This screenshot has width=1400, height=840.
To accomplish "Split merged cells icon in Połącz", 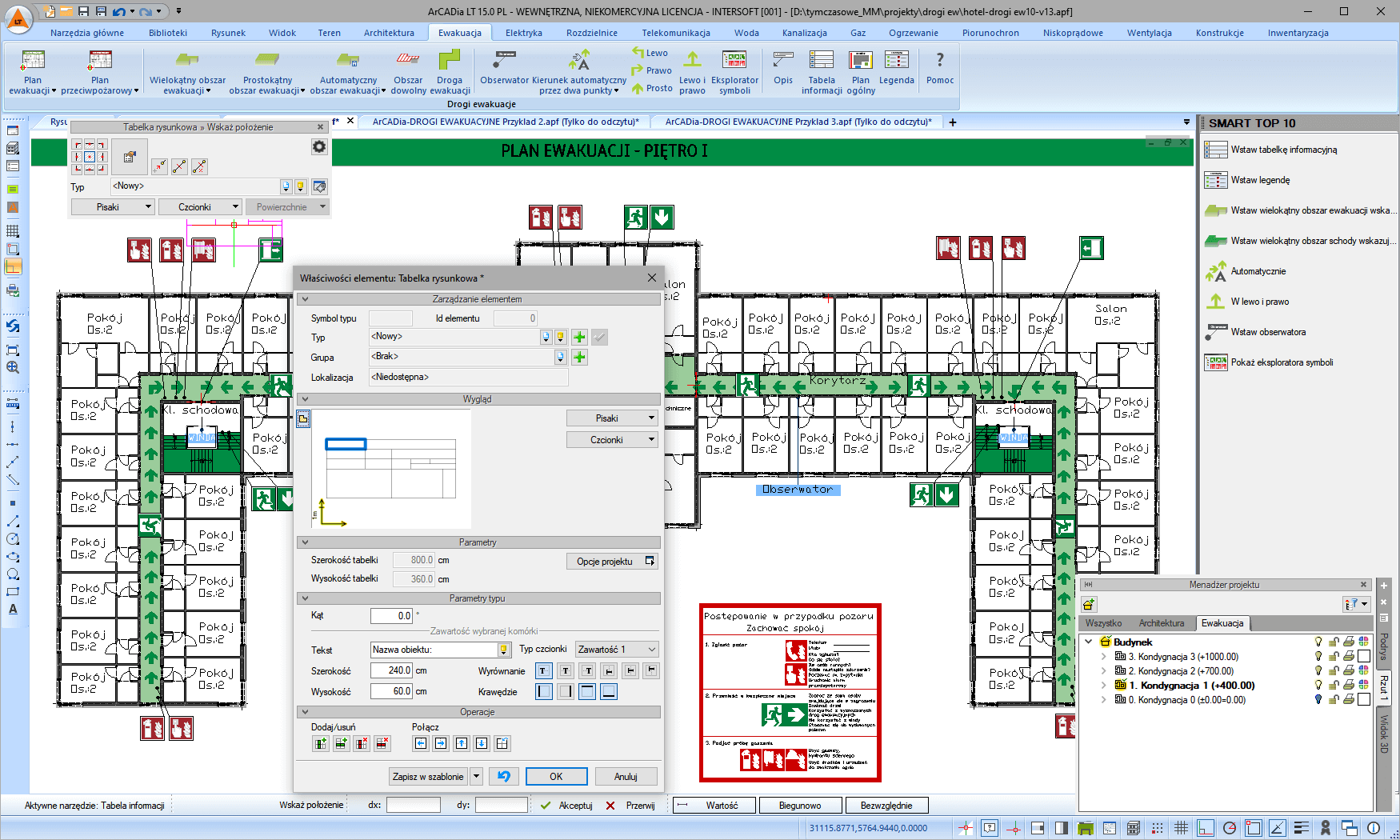I will 502,743.
